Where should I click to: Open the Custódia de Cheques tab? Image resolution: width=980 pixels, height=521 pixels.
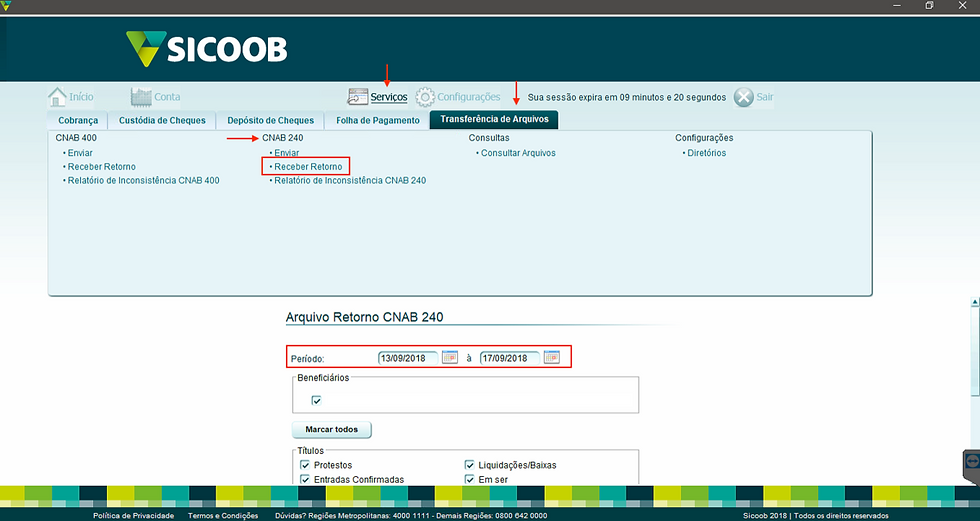coord(162,121)
